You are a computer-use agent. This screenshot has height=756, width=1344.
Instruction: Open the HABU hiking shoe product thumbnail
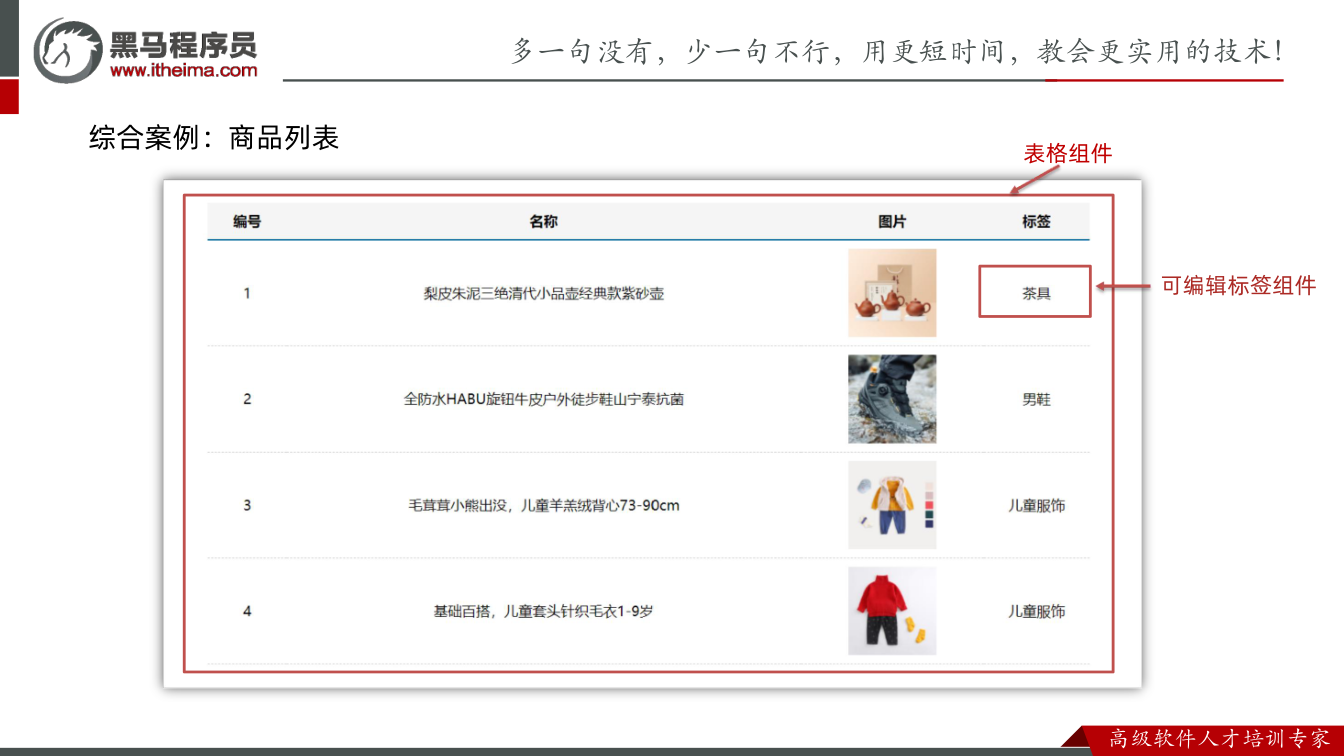(892, 399)
